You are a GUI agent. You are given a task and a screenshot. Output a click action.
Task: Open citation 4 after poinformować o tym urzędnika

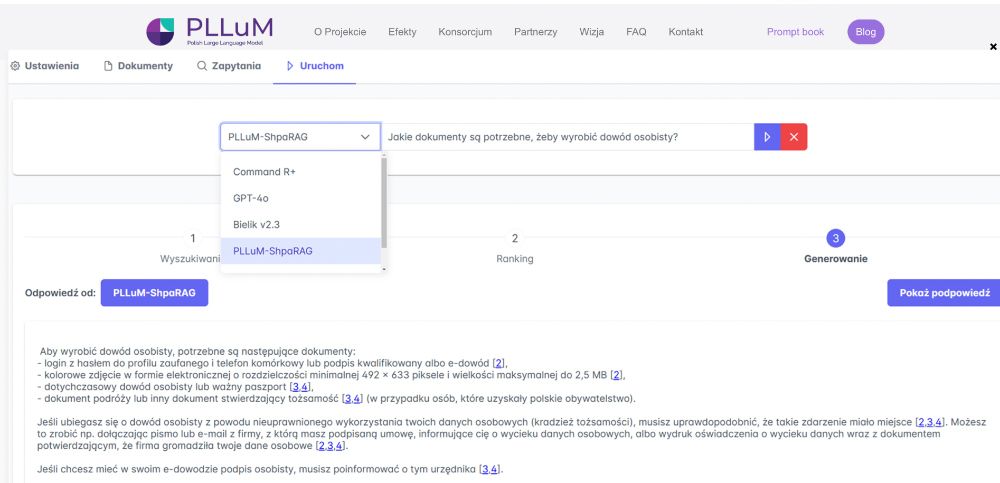[x=494, y=470]
